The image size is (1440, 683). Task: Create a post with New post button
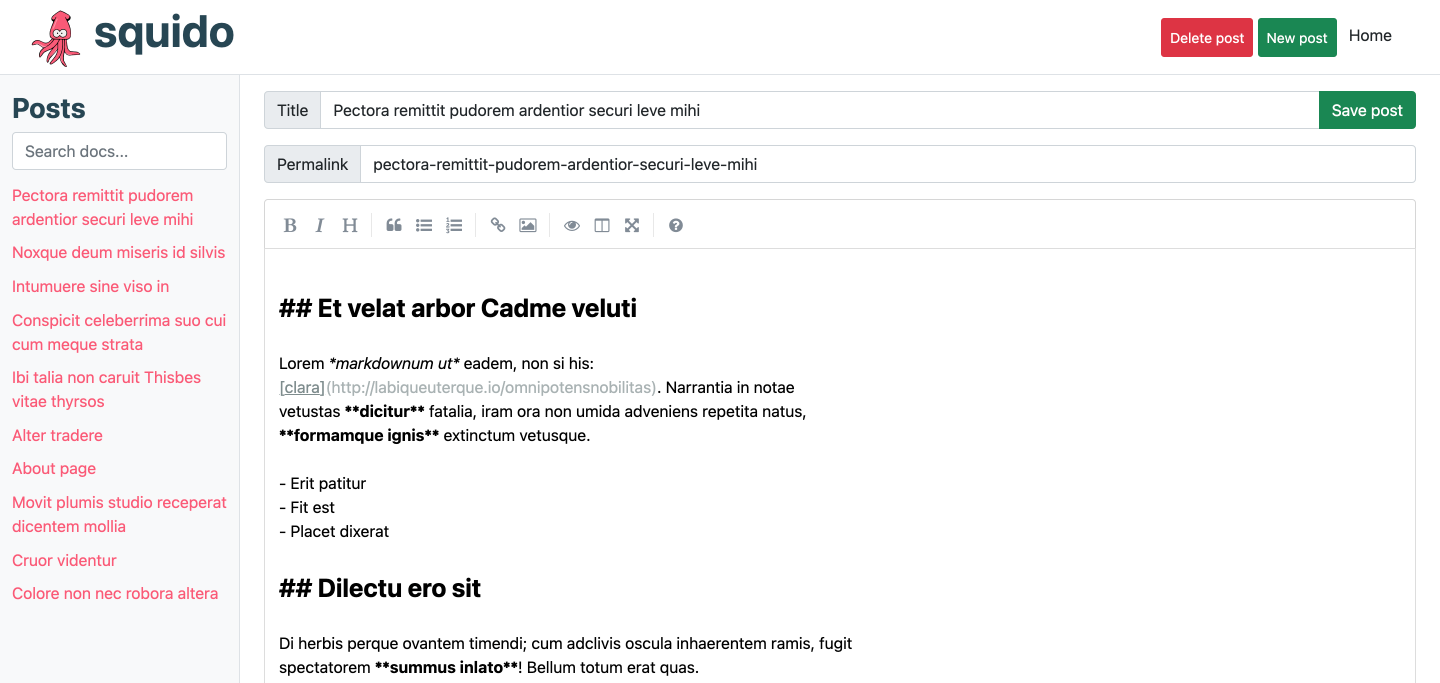click(x=1297, y=38)
